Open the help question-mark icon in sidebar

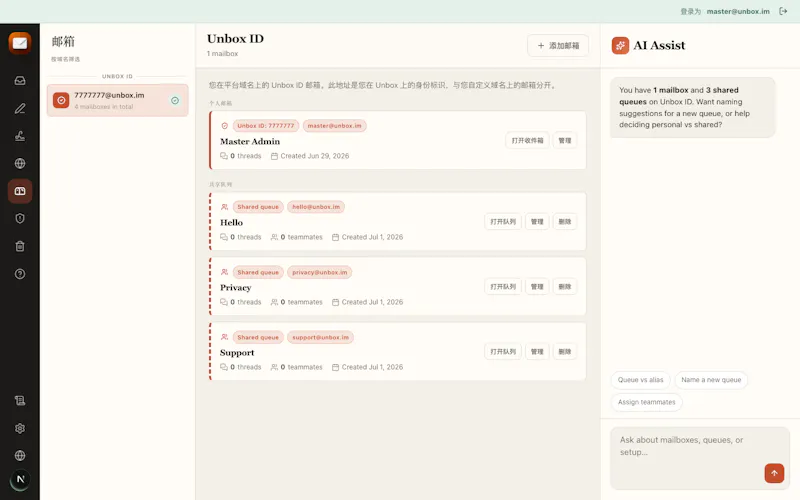tap(20, 274)
